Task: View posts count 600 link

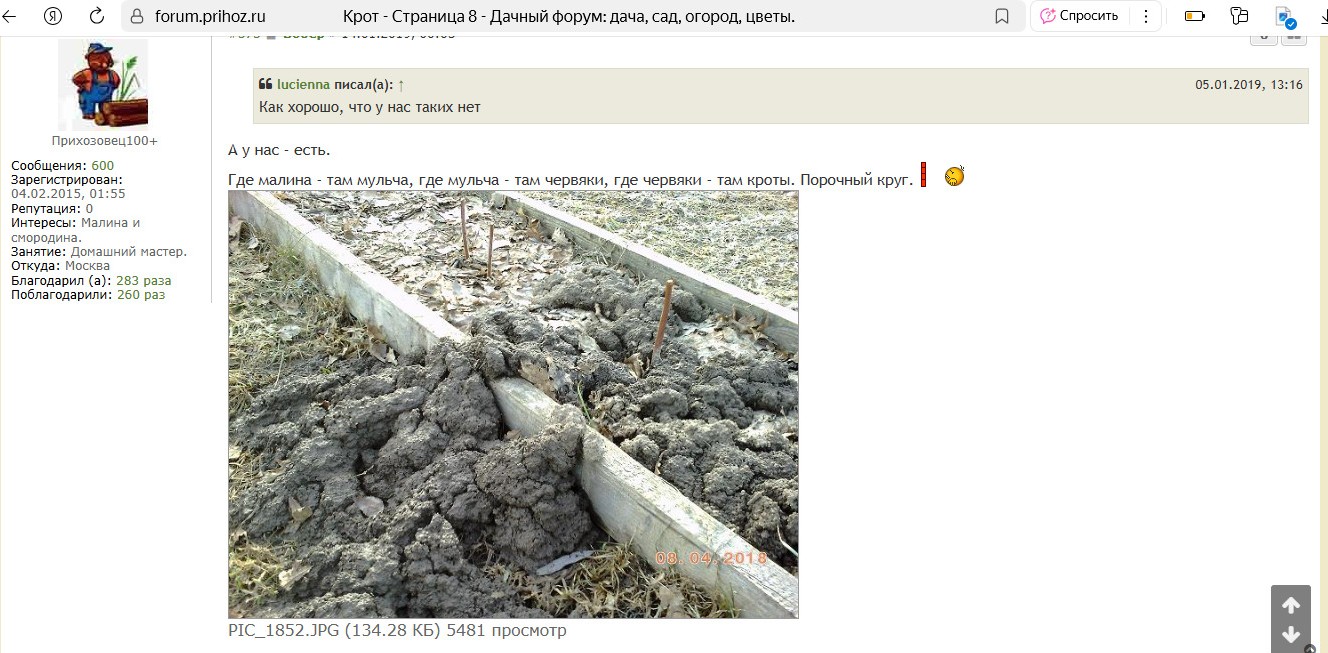Action: [x=103, y=166]
